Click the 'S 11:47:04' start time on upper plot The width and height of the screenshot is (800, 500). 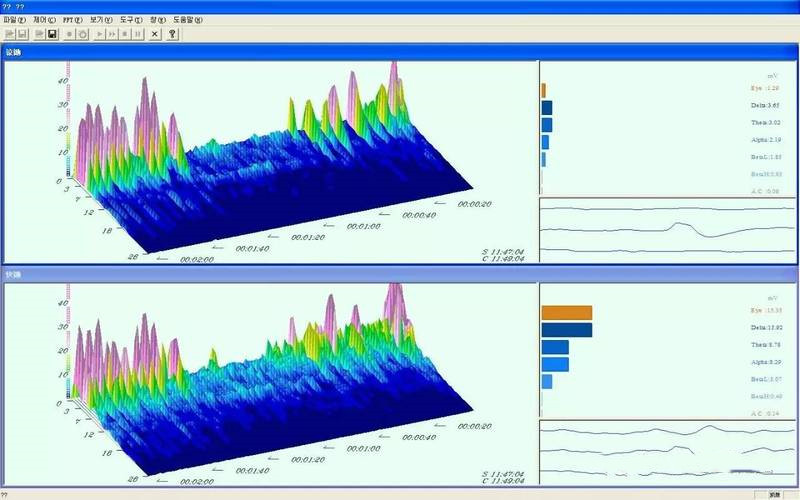point(503,252)
